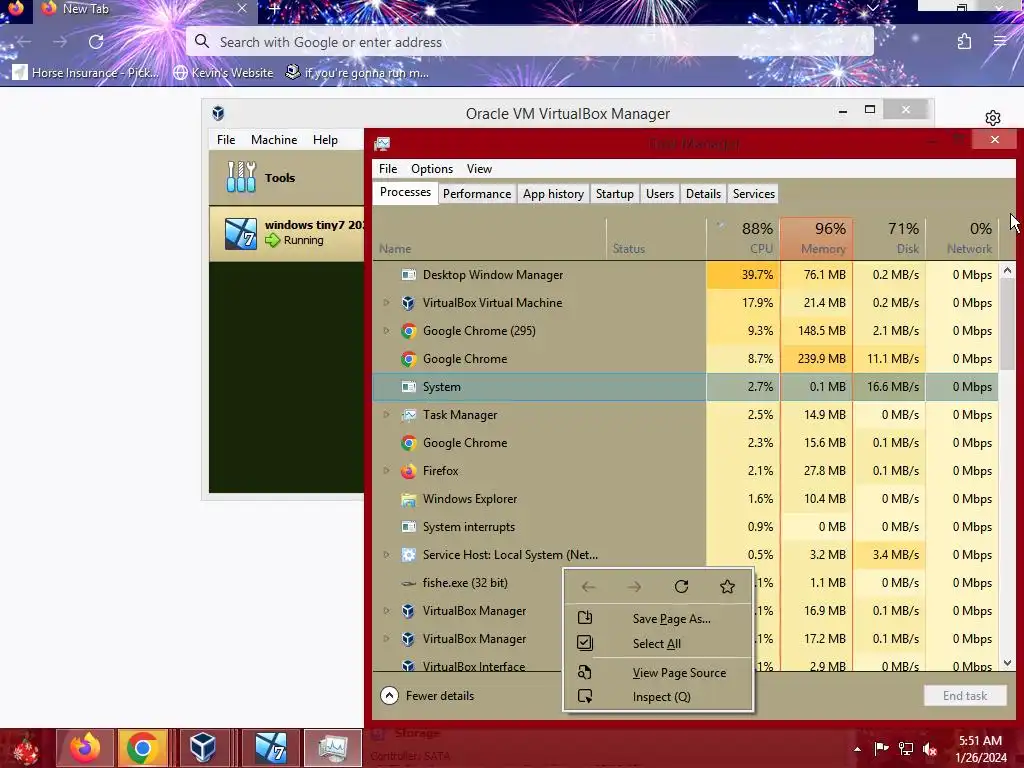Switch to the Services tab
The width and height of the screenshot is (1024, 768).
(x=754, y=194)
